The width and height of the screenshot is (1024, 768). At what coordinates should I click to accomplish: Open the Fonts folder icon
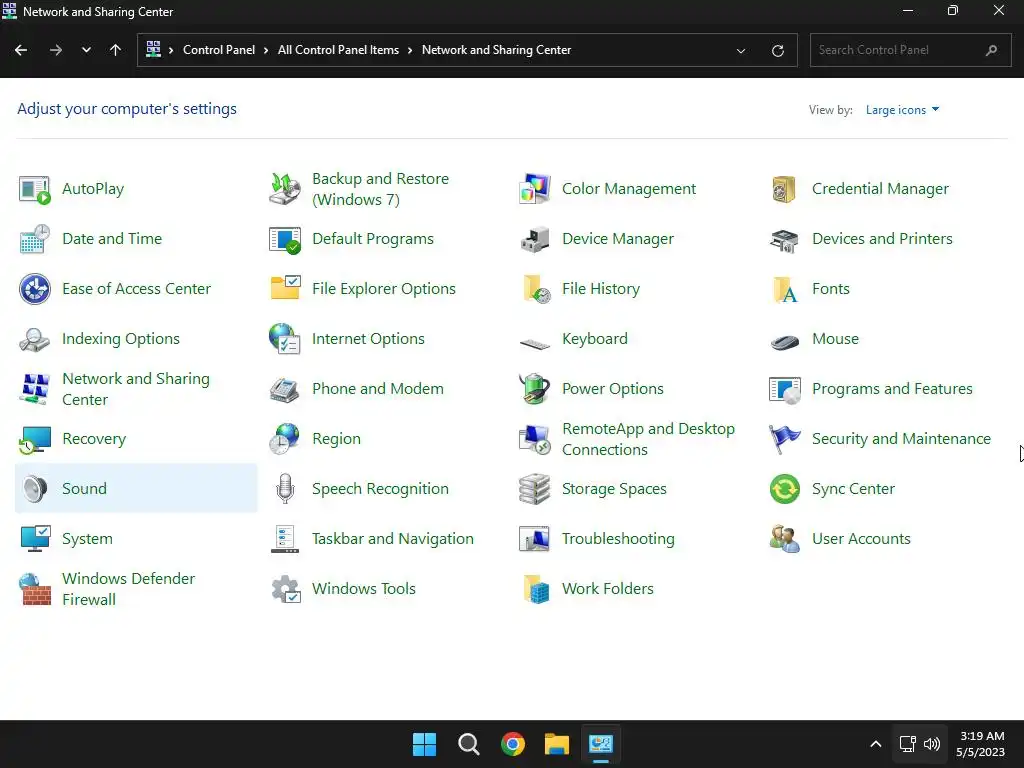[784, 289]
